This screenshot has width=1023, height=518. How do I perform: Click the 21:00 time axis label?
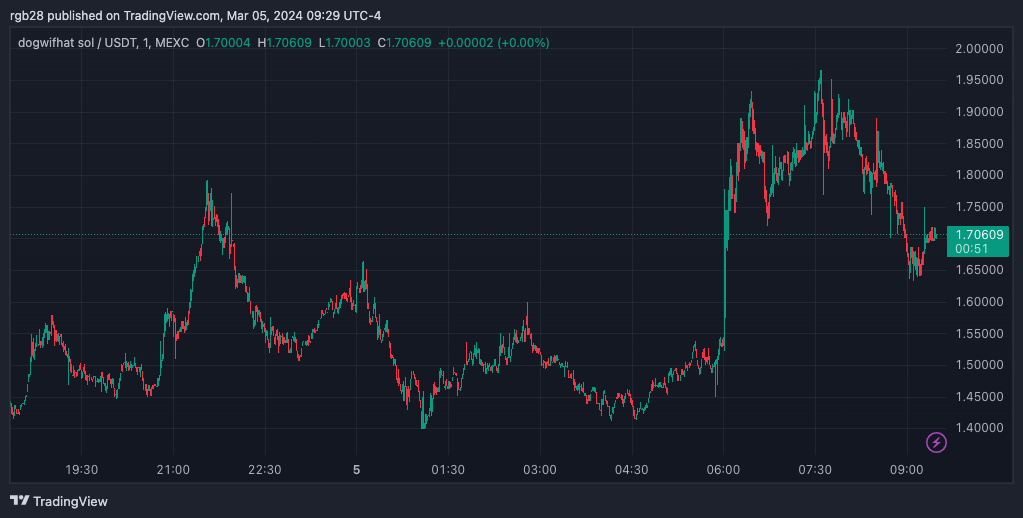click(x=174, y=470)
